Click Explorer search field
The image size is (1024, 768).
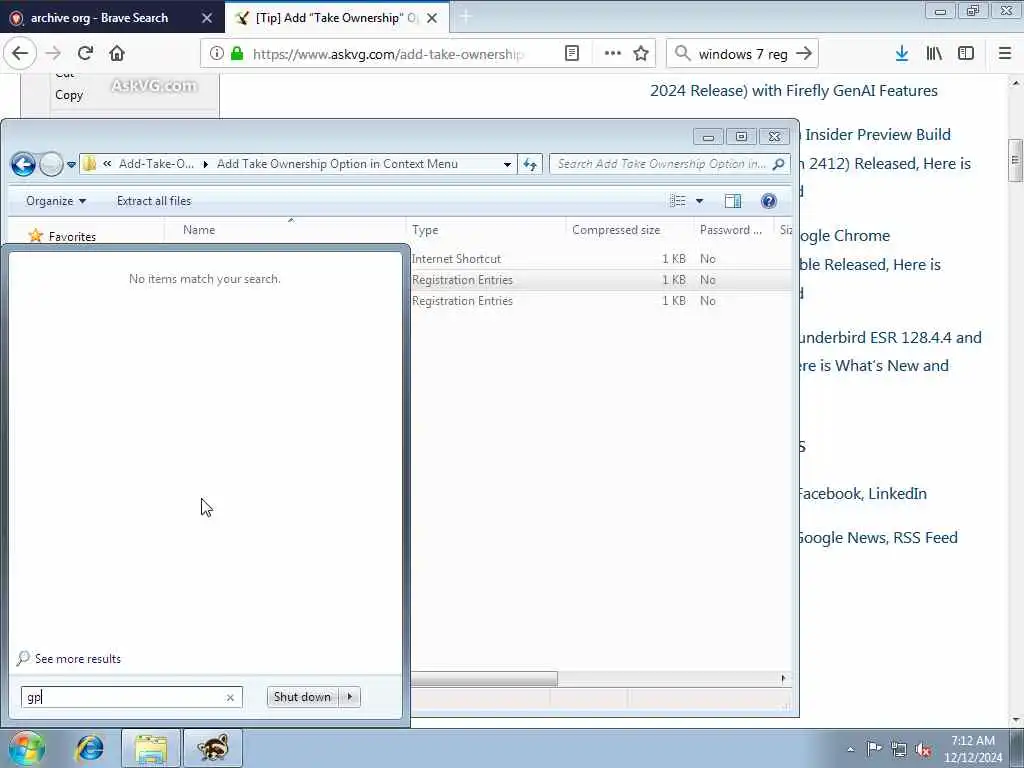coord(662,165)
